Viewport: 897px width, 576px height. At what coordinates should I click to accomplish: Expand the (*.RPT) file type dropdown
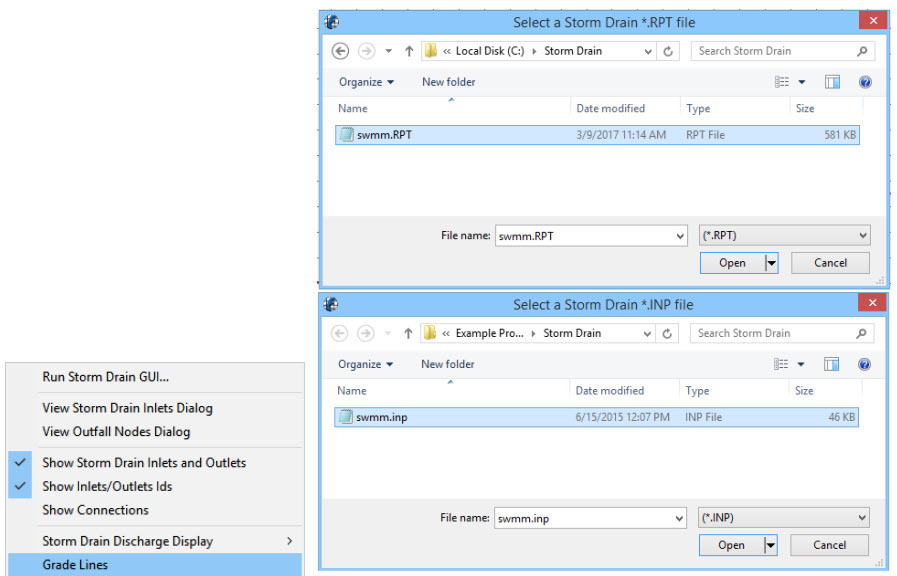click(863, 236)
